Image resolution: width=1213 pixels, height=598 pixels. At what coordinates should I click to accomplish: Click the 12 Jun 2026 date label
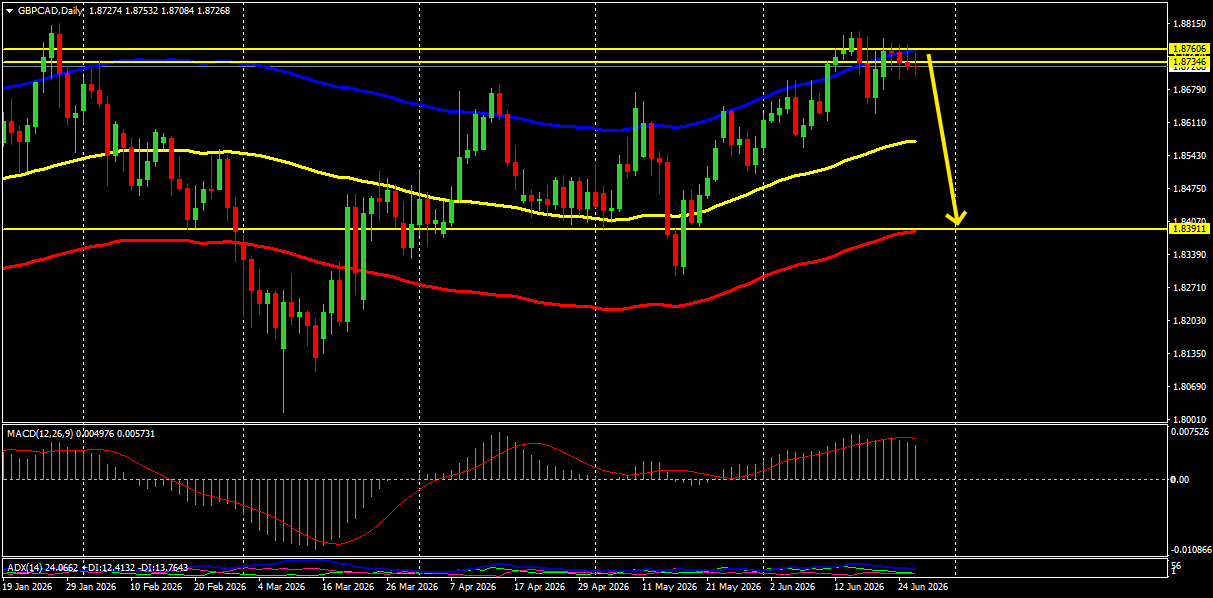coord(859,588)
